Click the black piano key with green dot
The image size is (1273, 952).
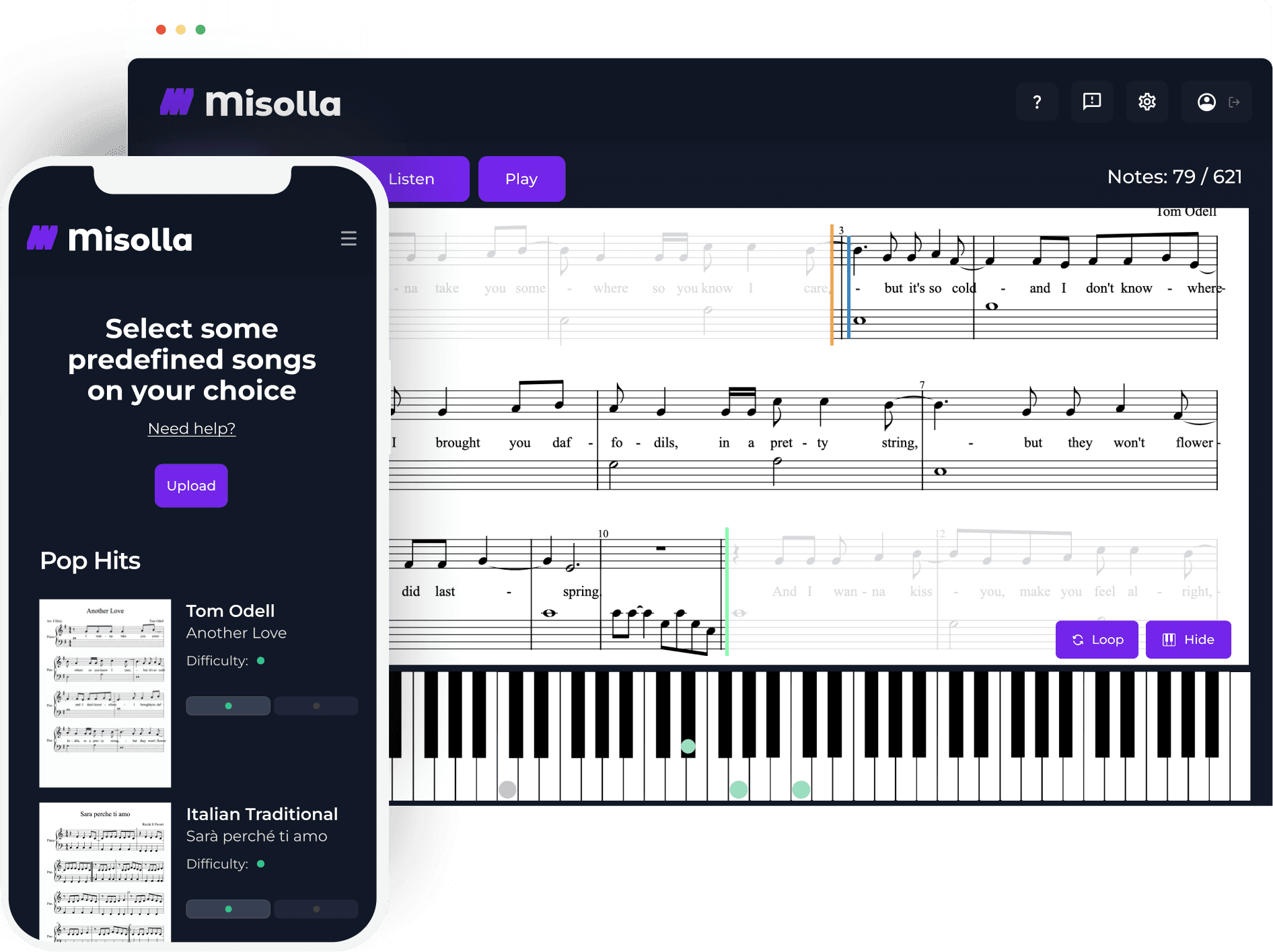688,715
